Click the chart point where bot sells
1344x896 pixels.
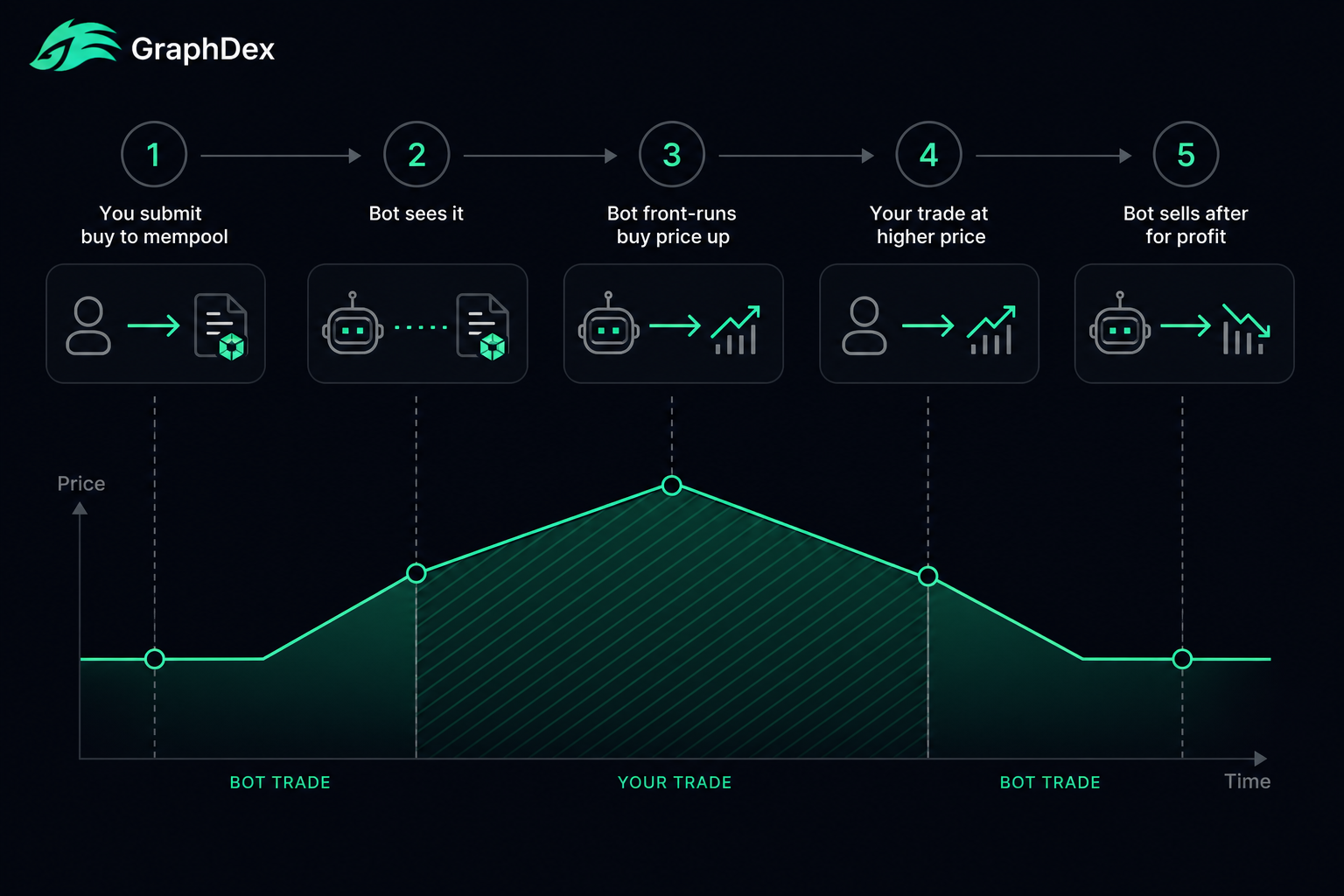1182,659
